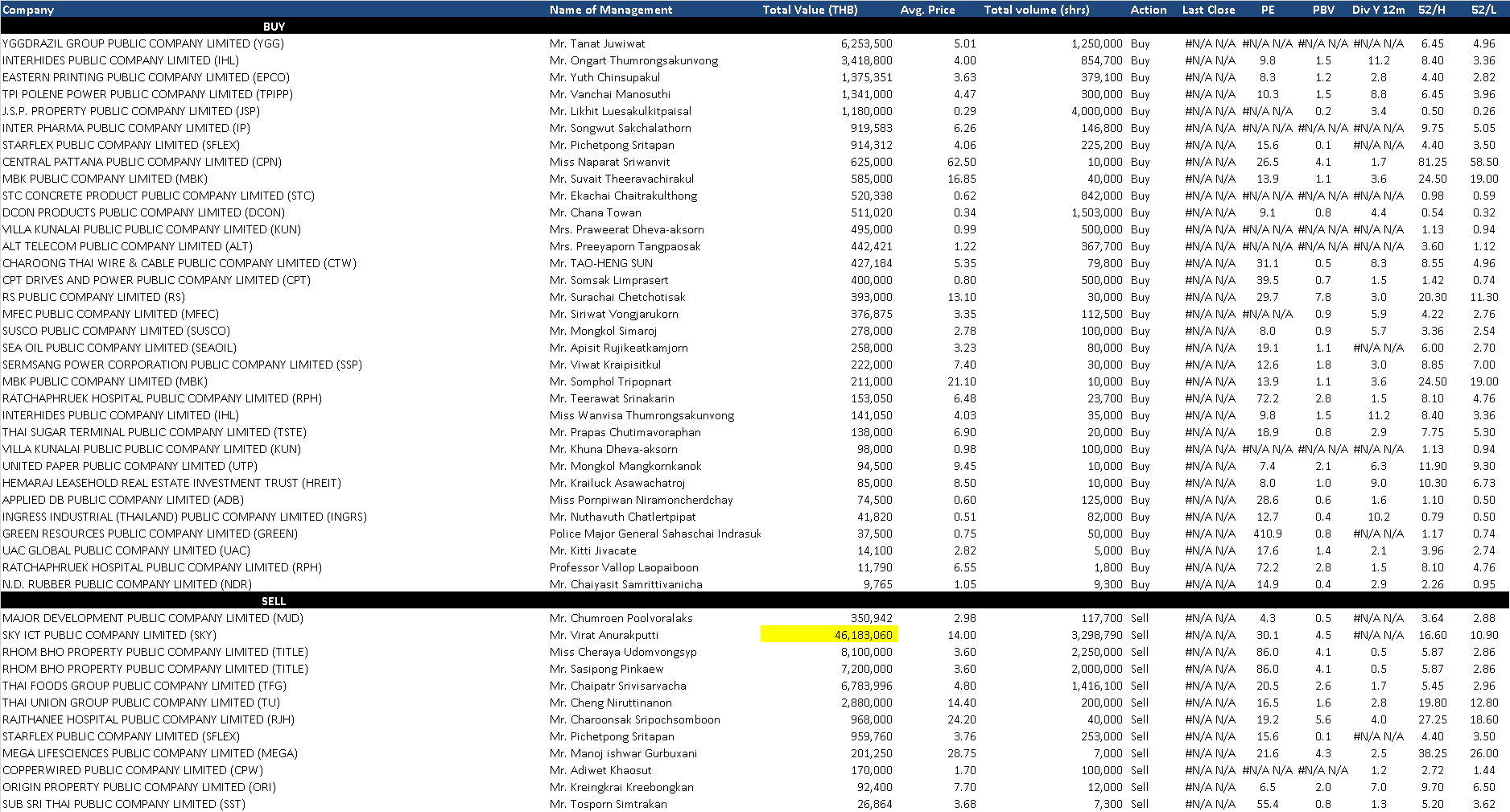Screen dimensions: 1510x812
Task: Click the Name of Management column header
Action: click(611, 10)
